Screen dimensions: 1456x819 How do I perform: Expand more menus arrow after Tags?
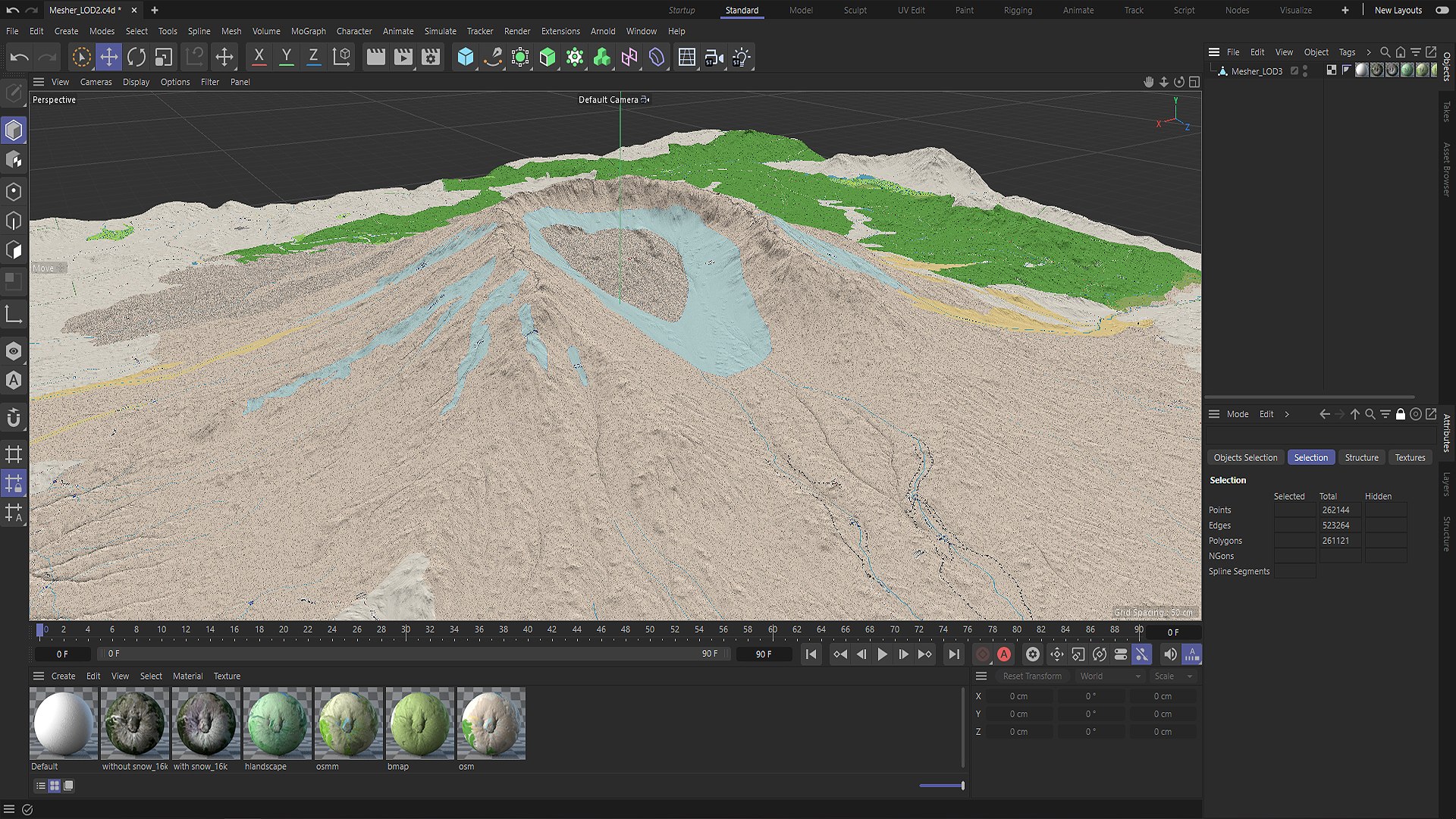point(1369,52)
